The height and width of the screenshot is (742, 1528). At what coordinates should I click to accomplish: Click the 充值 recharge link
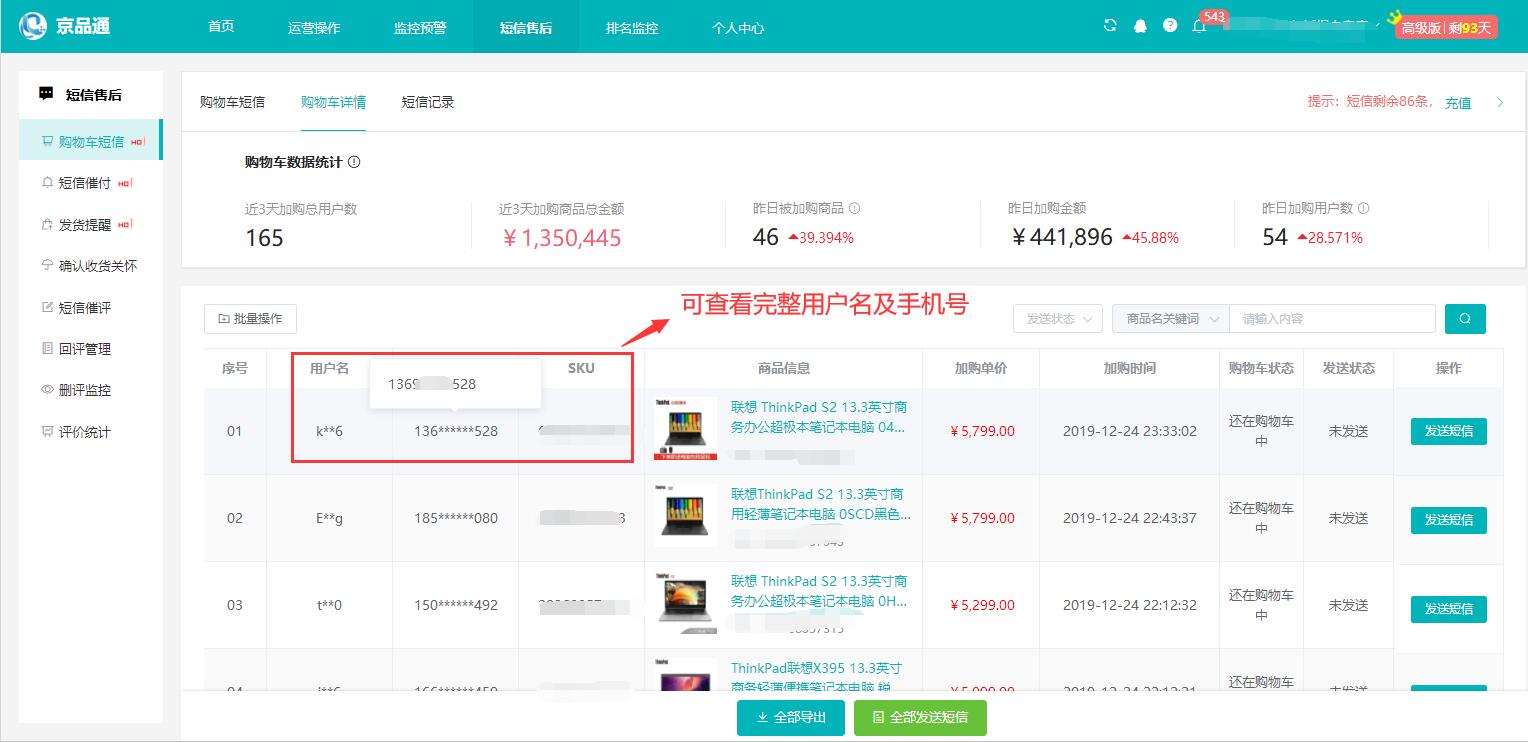(x=1457, y=102)
